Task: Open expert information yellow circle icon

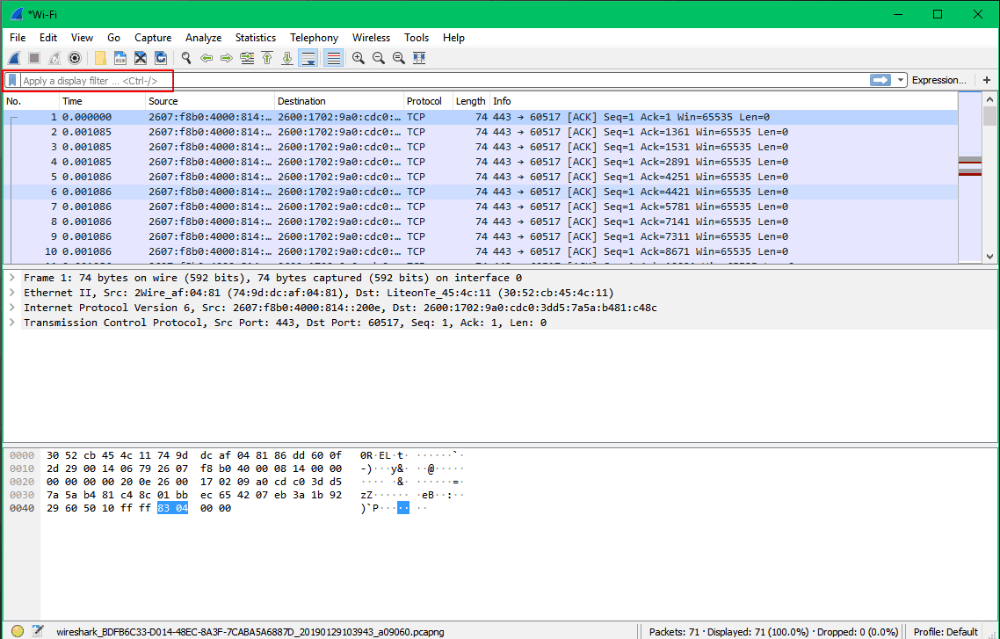Action: (x=17, y=631)
